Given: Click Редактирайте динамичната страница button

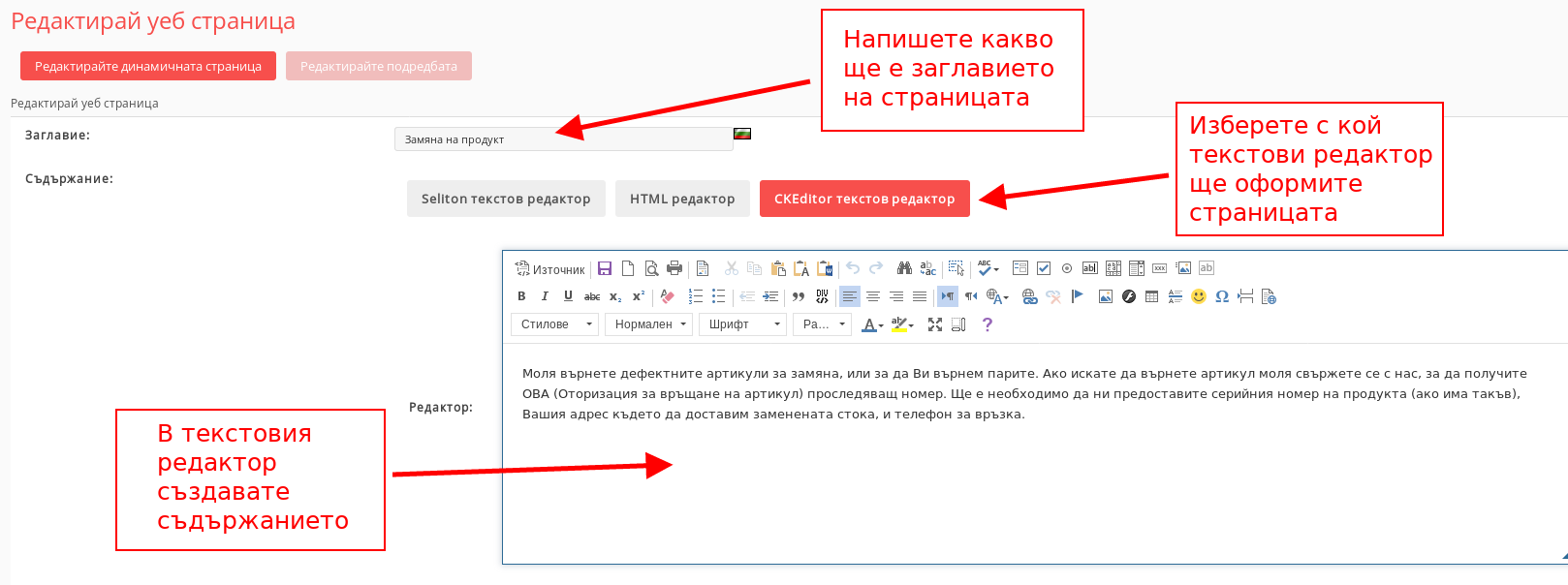Looking at the screenshot, I should (148, 66).
